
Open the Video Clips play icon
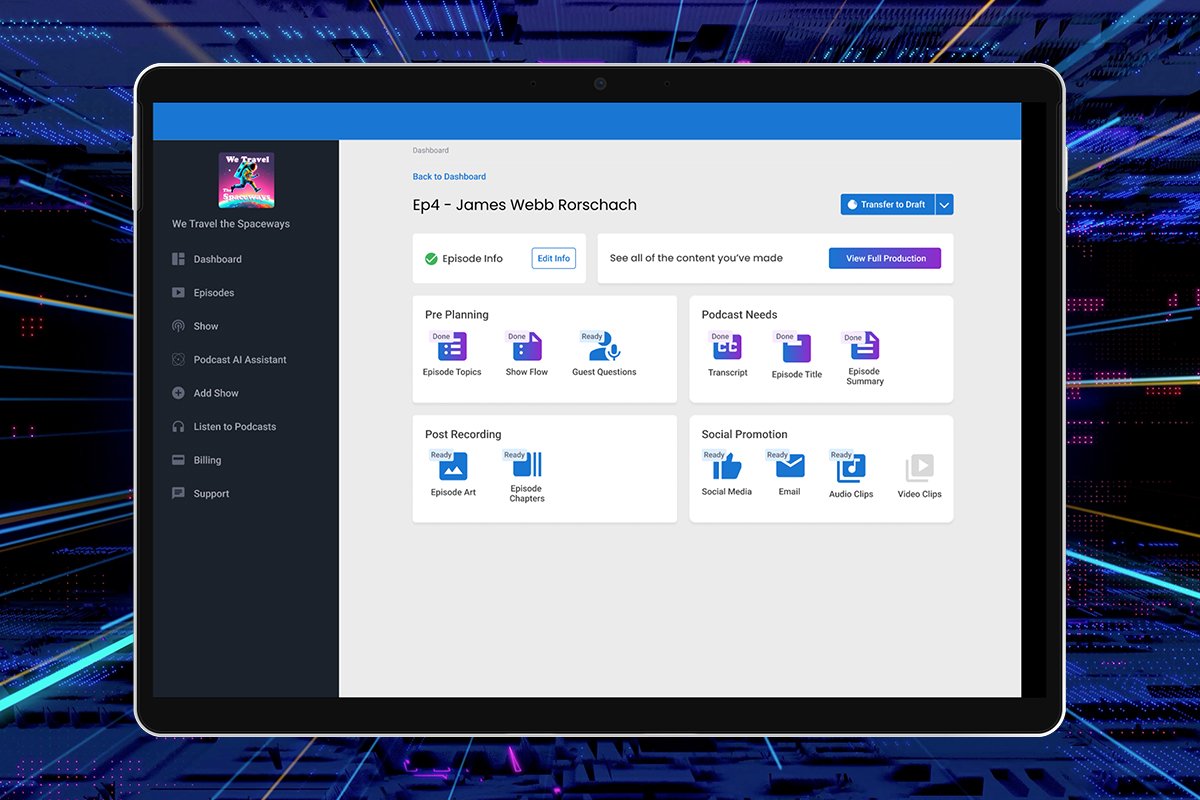pyautogui.click(x=920, y=468)
